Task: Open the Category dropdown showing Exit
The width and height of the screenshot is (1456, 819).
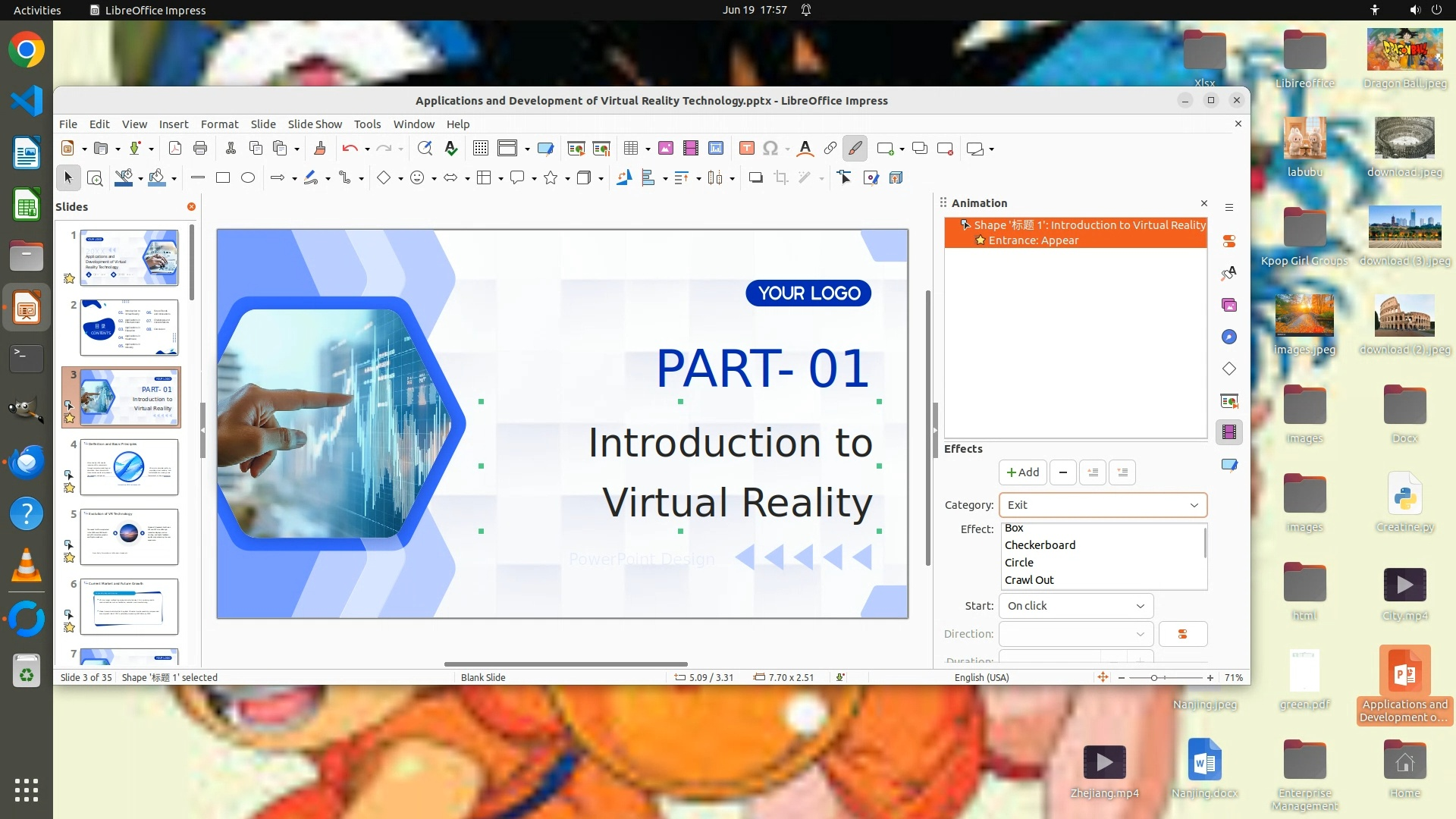Action: click(1103, 505)
